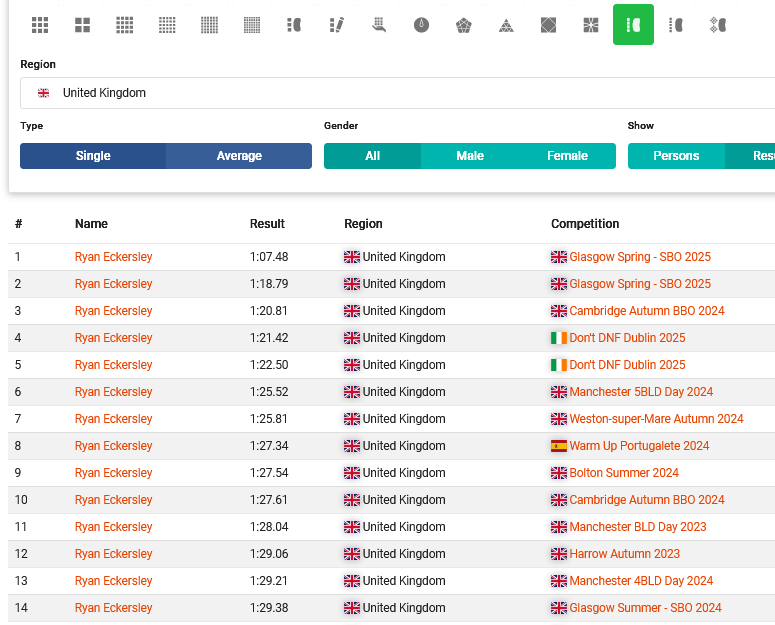
Task: Open Harrow Autumn 2023 competition
Action: (624, 554)
